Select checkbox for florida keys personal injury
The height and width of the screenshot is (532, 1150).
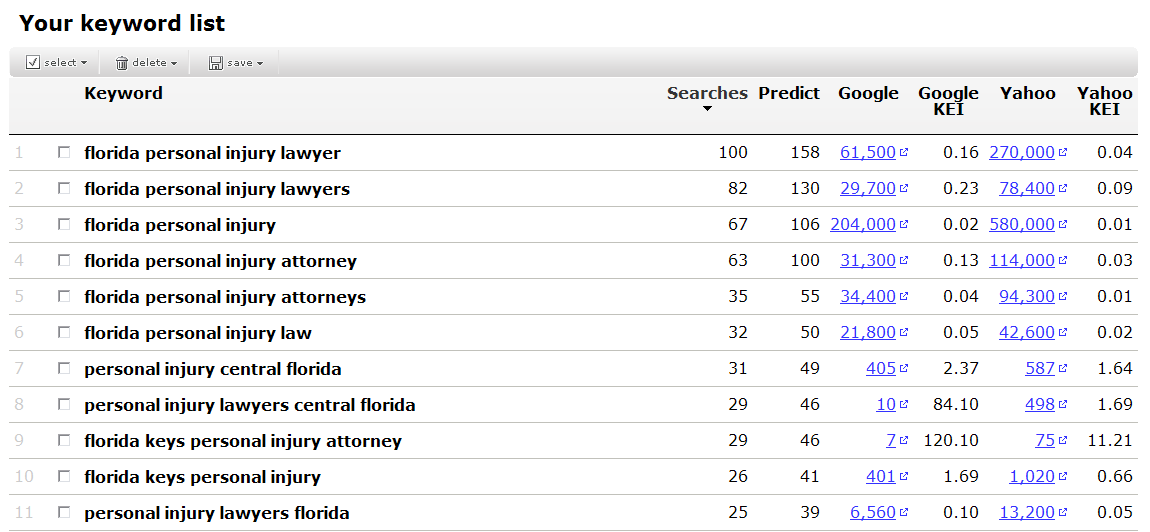(64, 477)
